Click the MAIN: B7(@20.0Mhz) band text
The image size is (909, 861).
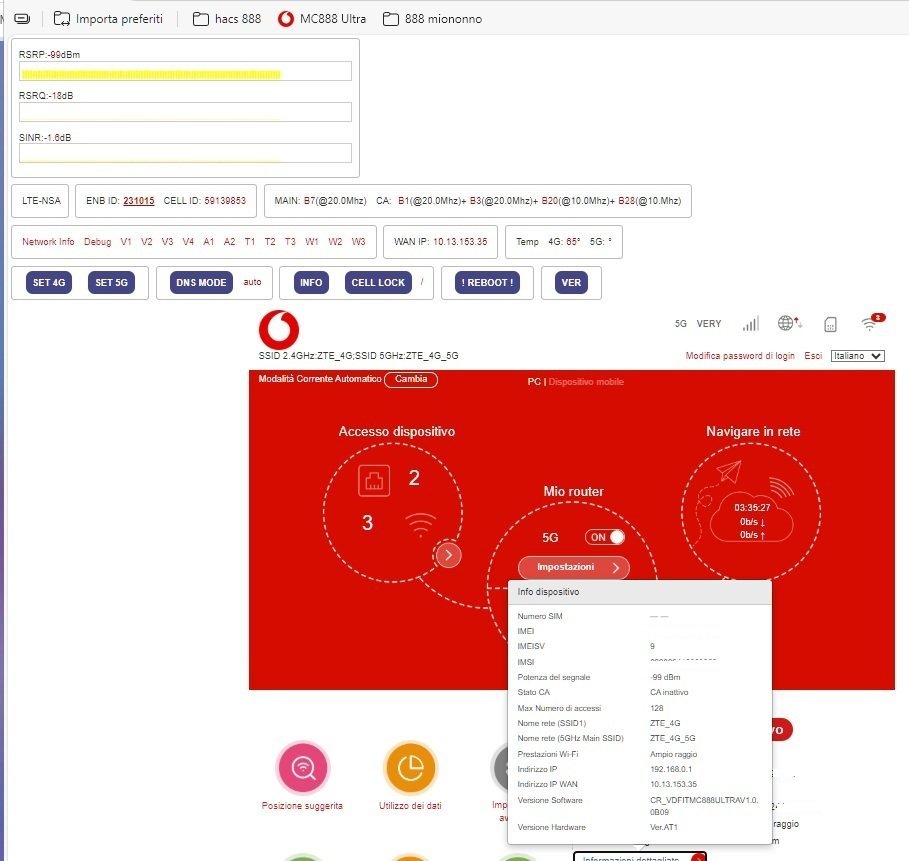pyautogui.click(x=320, y=201)
